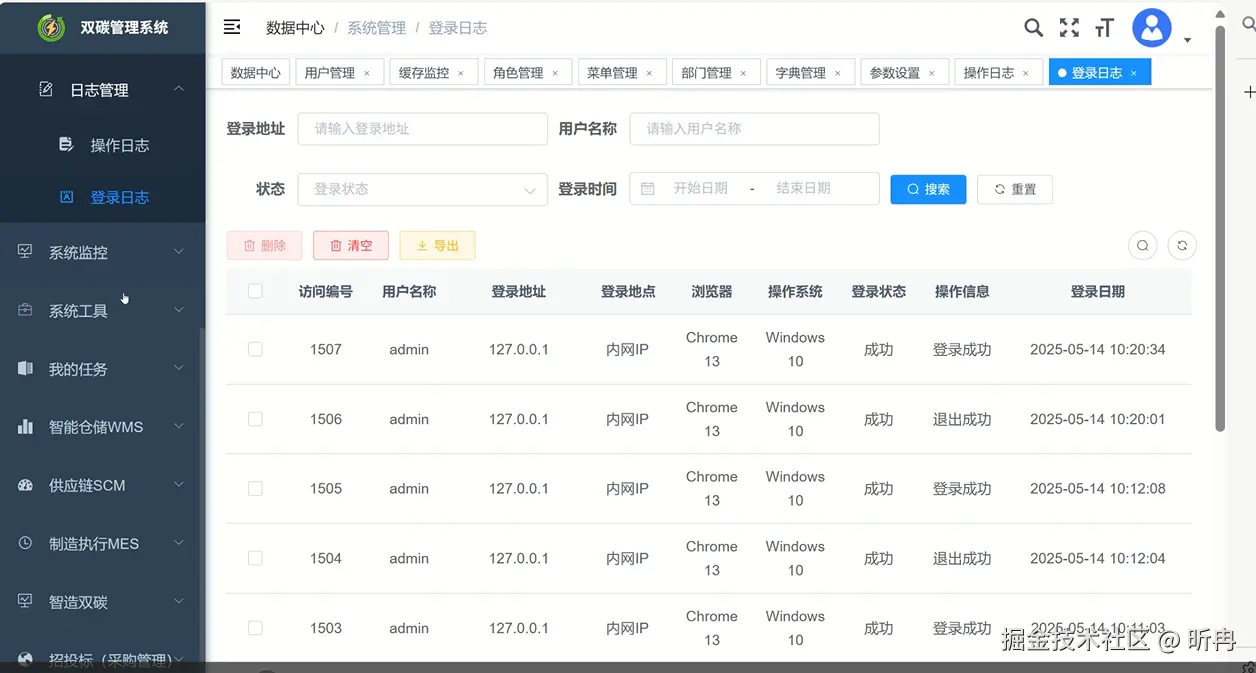Check the row checkbox for 1506
The width and height of the screenshot is (1256, 673).
pos(255,419)
